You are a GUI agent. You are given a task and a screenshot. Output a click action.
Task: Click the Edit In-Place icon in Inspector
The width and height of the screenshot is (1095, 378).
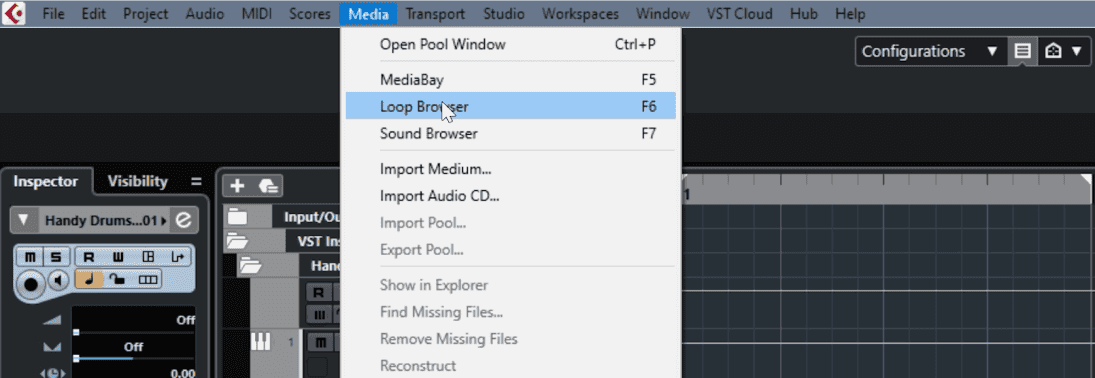click(148, 257)
